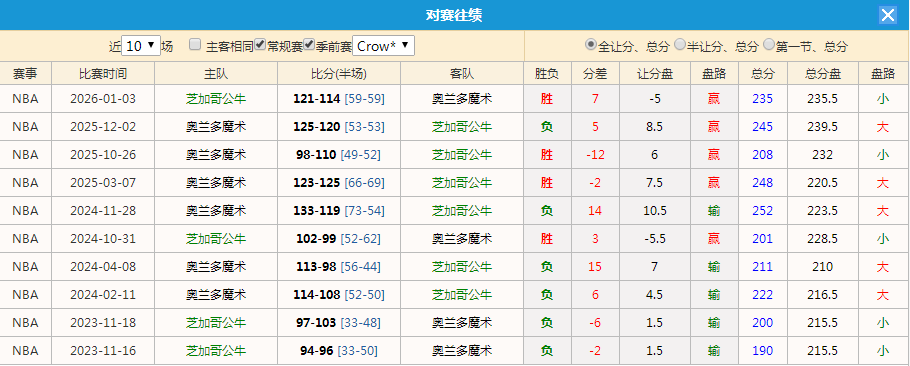The width and height of the screenshot is (910, 366).
Task: Click the 分差 column header
Action: [595, 74]
